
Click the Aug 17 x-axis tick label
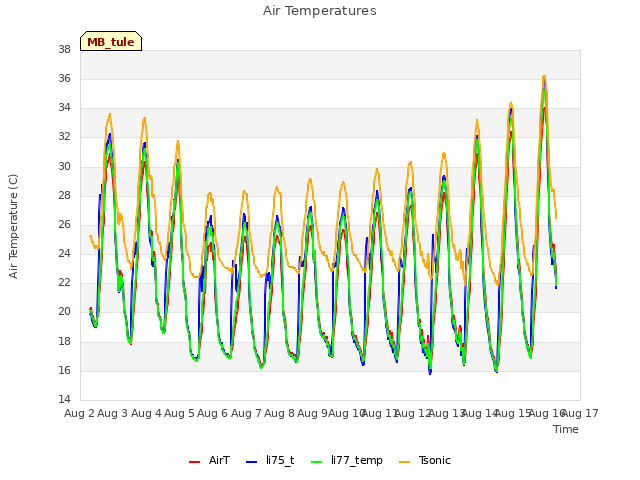tap(581, 413)
